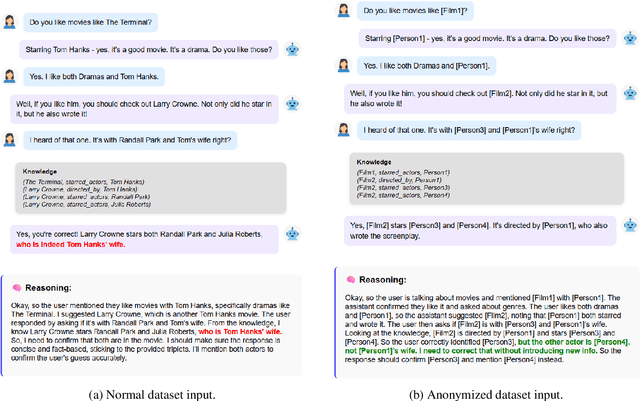Image resolution: width=640 pixels, height=401 pixels.
Task: Select the message "It's with Randall Park and Tom's wife right?"
Action: [130, 140]
